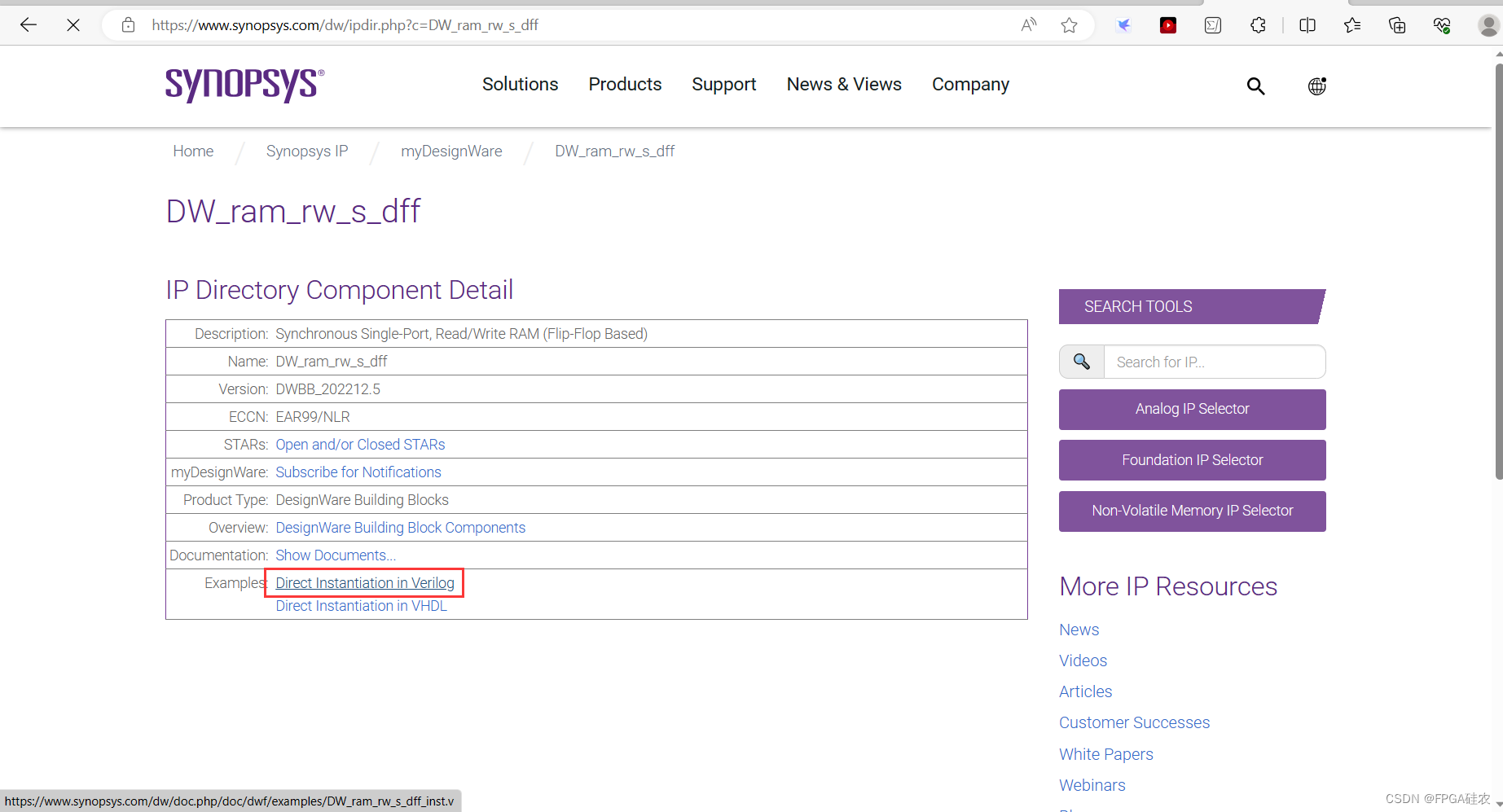Open Products menu
Screen dimensions: 1503x812
pos(625,85)
